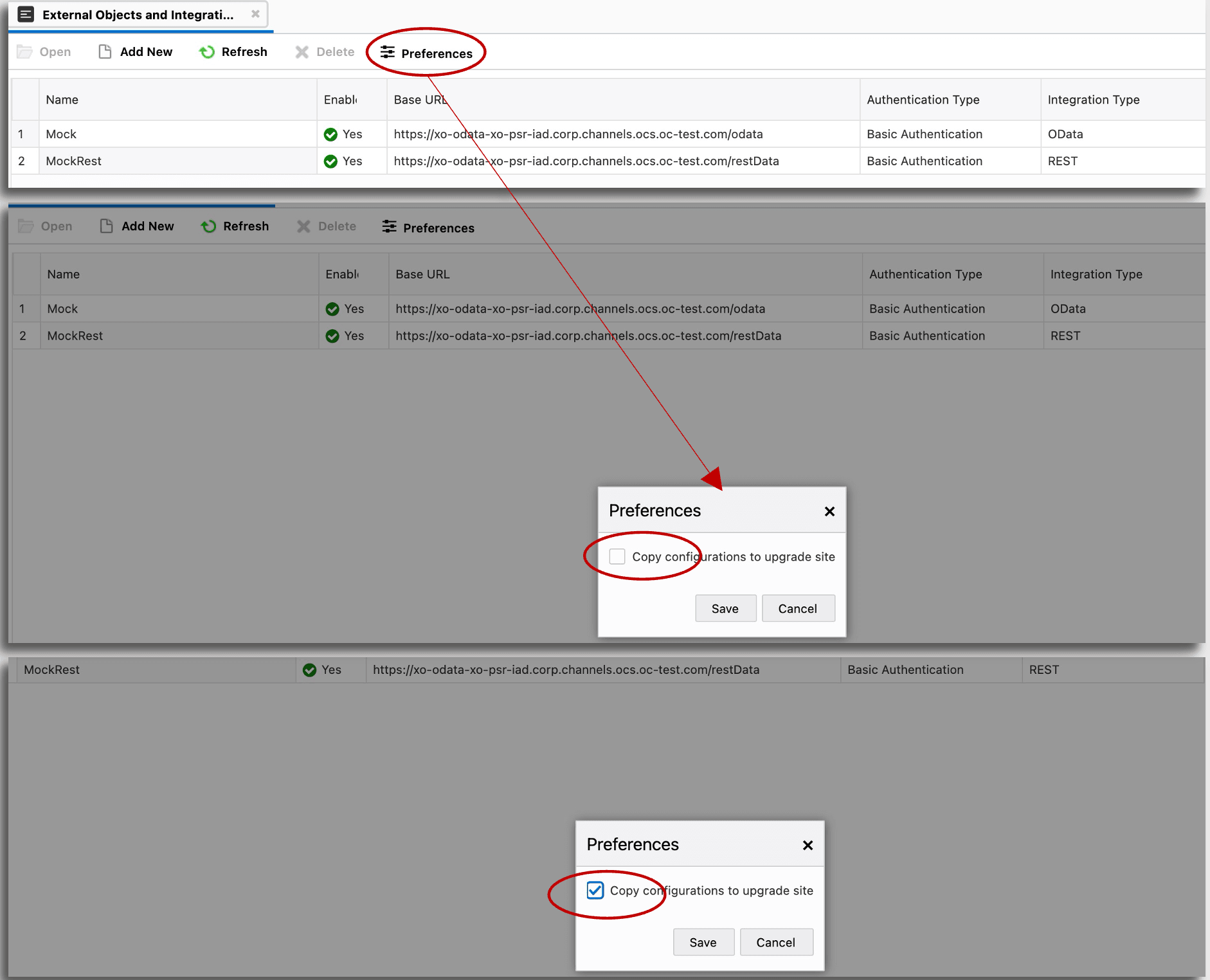This screenshot has width=1210, height=980.
Task: Click restData URL in dimmed middle table
Action: 589,336
